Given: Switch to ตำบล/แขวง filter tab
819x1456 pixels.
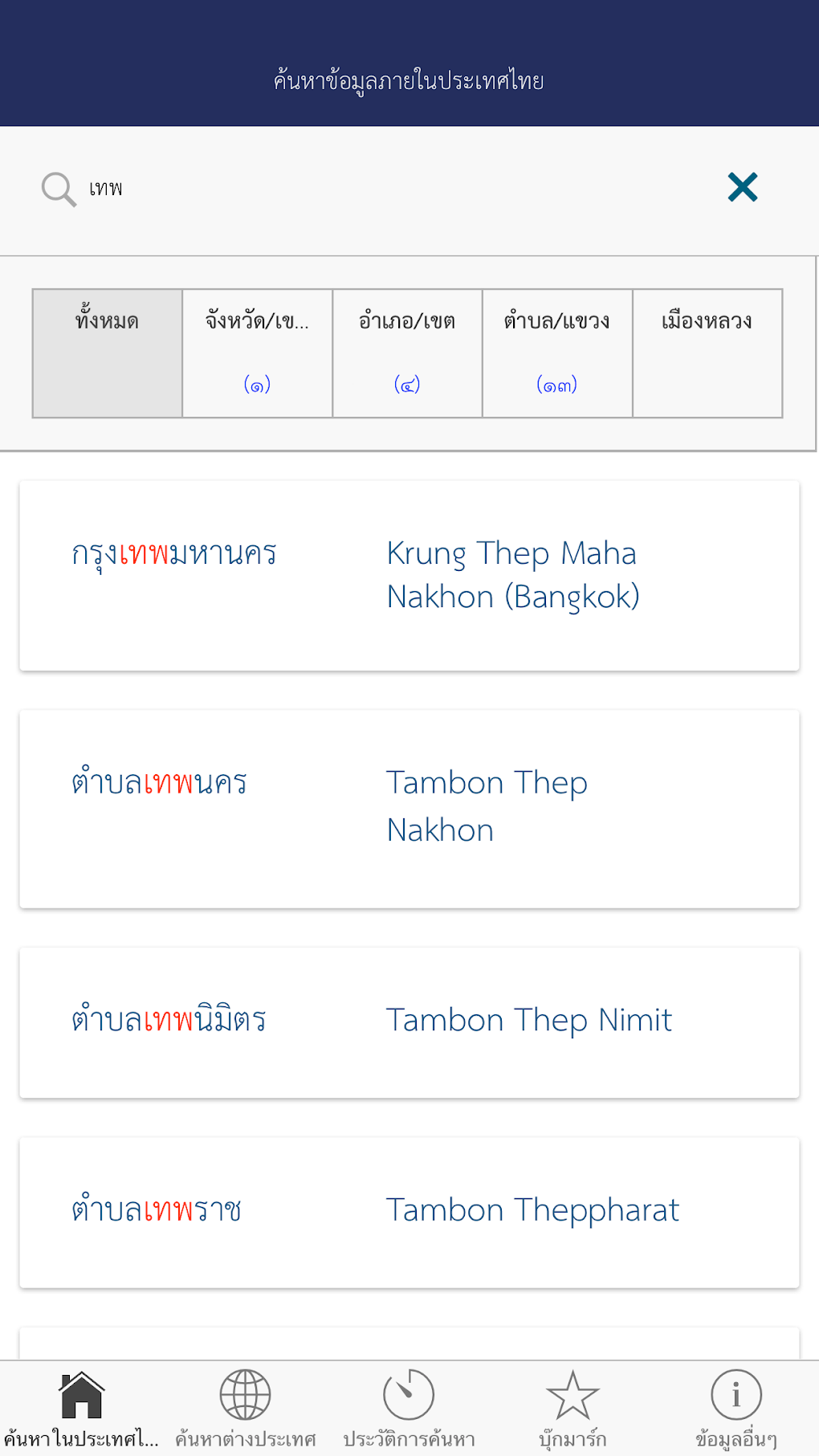Looking at the screenshot, I should [x=557, y=353].
